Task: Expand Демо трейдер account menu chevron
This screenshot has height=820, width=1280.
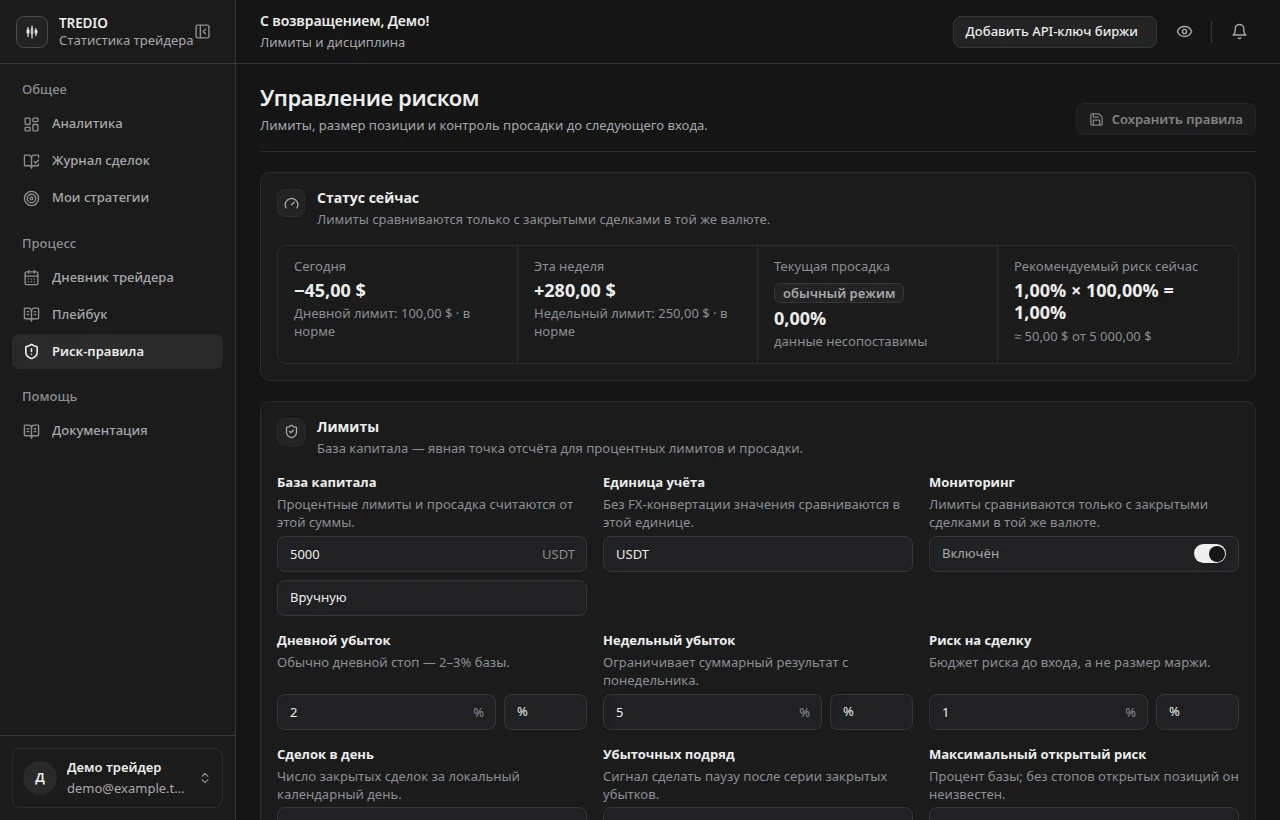Action: (x=205, y=778)
